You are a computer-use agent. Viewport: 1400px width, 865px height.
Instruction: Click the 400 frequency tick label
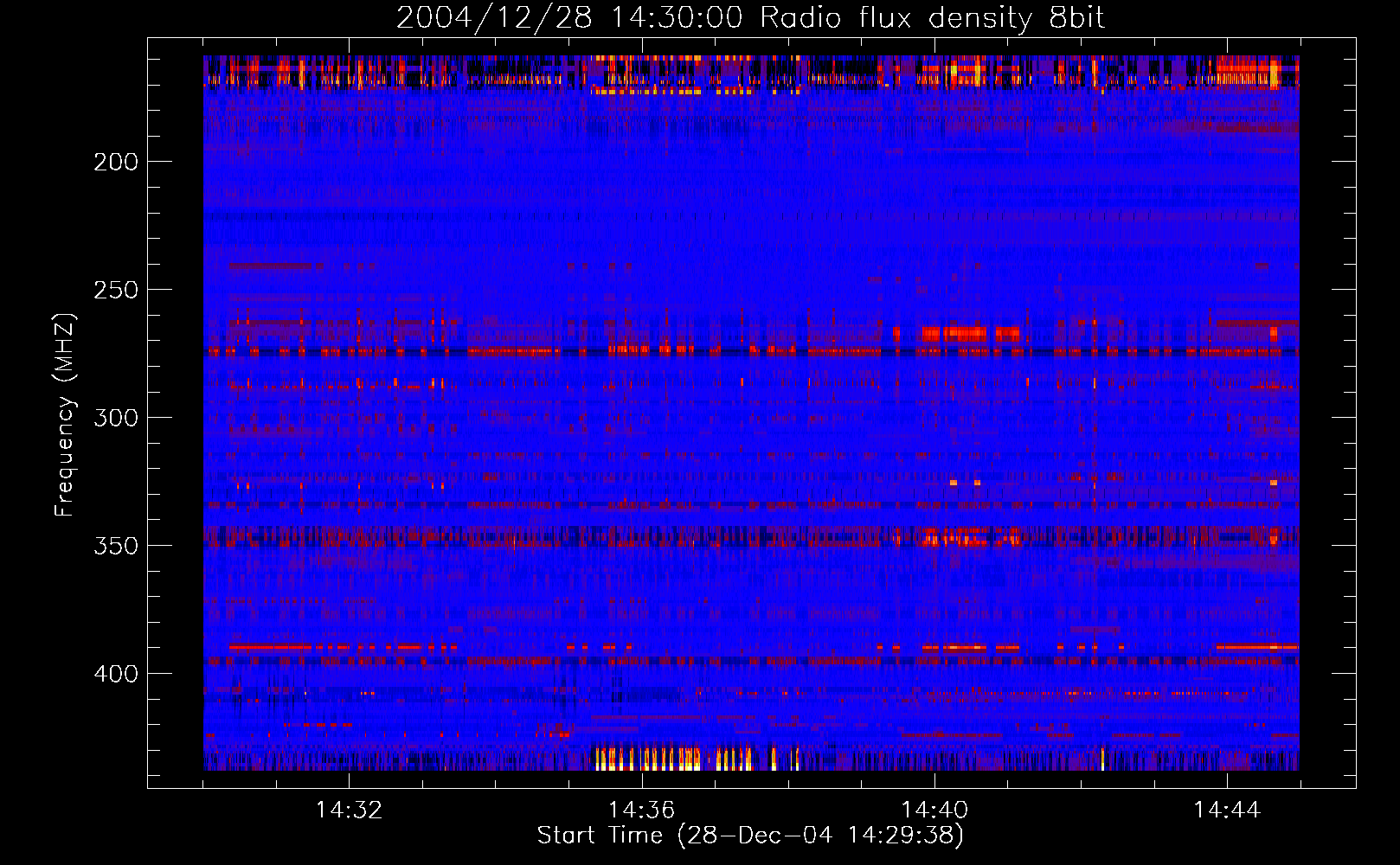116,674
